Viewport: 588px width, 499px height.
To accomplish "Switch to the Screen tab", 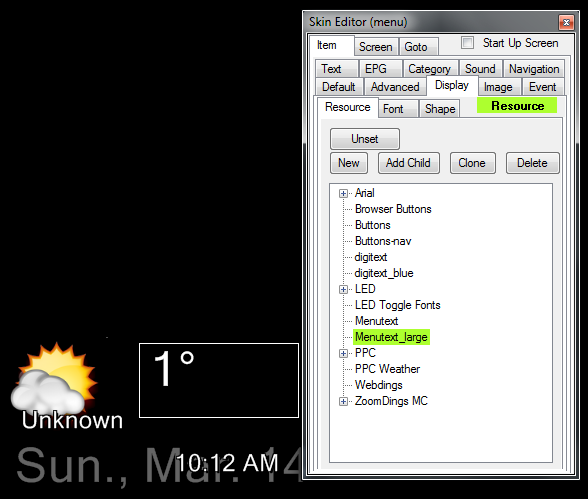I will coord(376,47).
